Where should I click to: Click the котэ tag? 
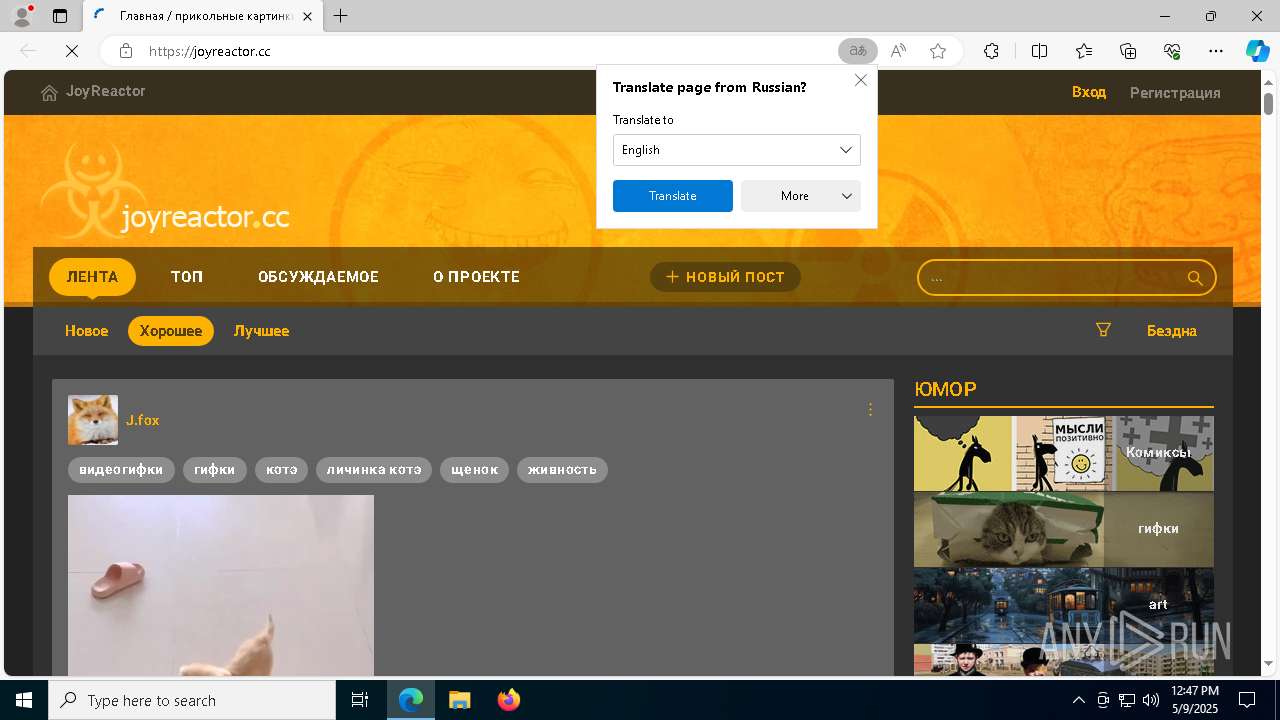click(282, 470)
